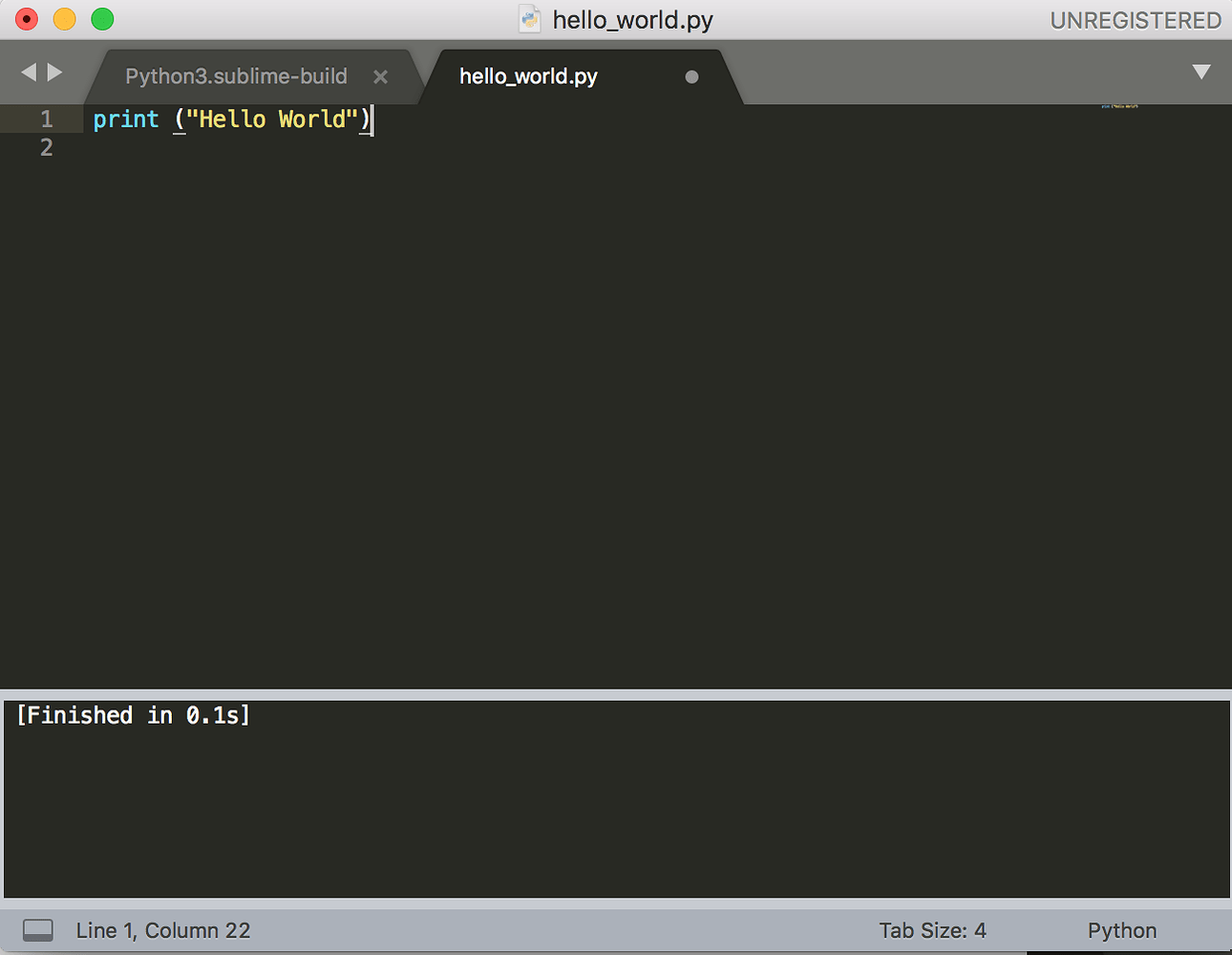Close the Python3.sublime-build tab

click(x=380, y=76)
